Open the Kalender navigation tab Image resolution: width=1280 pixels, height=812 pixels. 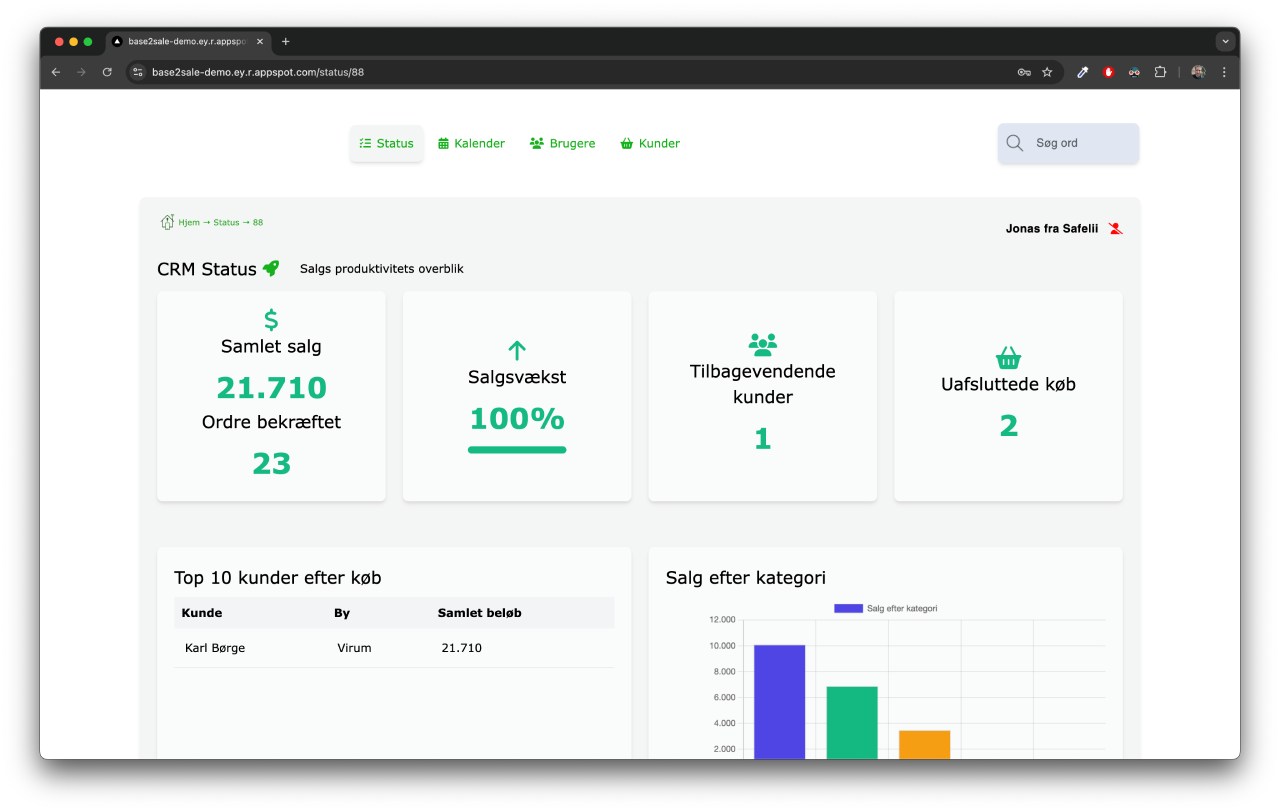tap(471, 143)
